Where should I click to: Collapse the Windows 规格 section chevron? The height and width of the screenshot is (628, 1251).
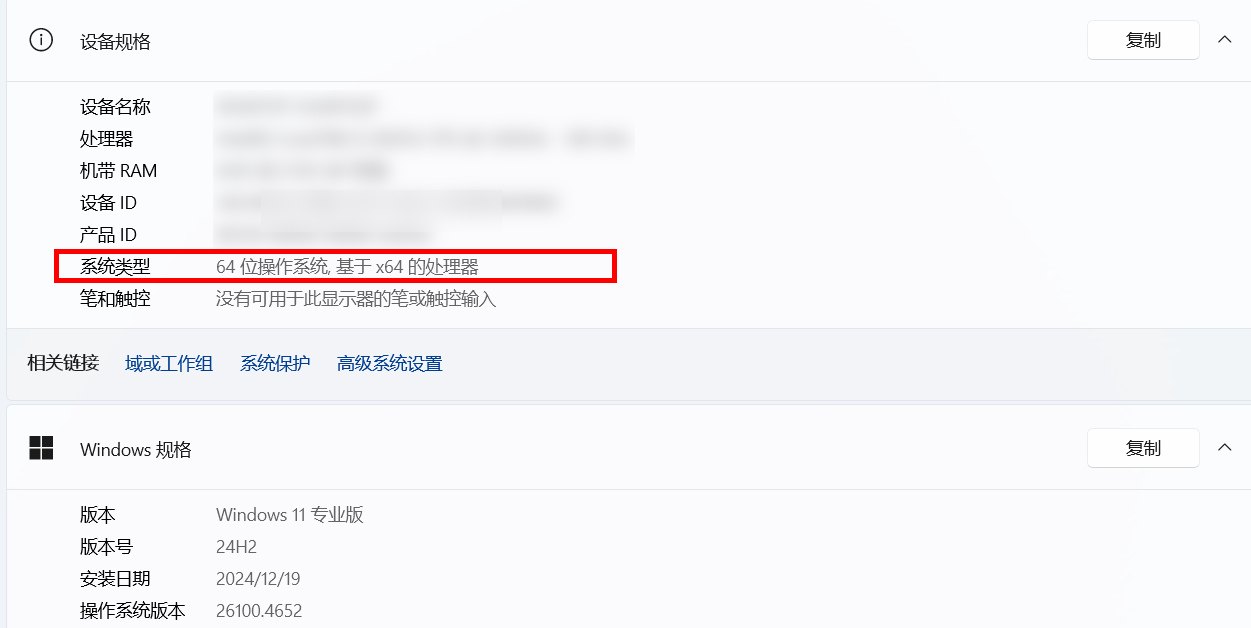tap(1224, 448)
